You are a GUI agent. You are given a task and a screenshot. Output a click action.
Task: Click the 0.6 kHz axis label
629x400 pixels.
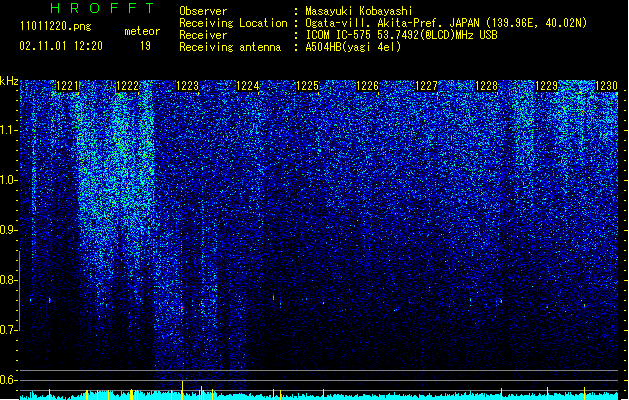coord(8,380)
